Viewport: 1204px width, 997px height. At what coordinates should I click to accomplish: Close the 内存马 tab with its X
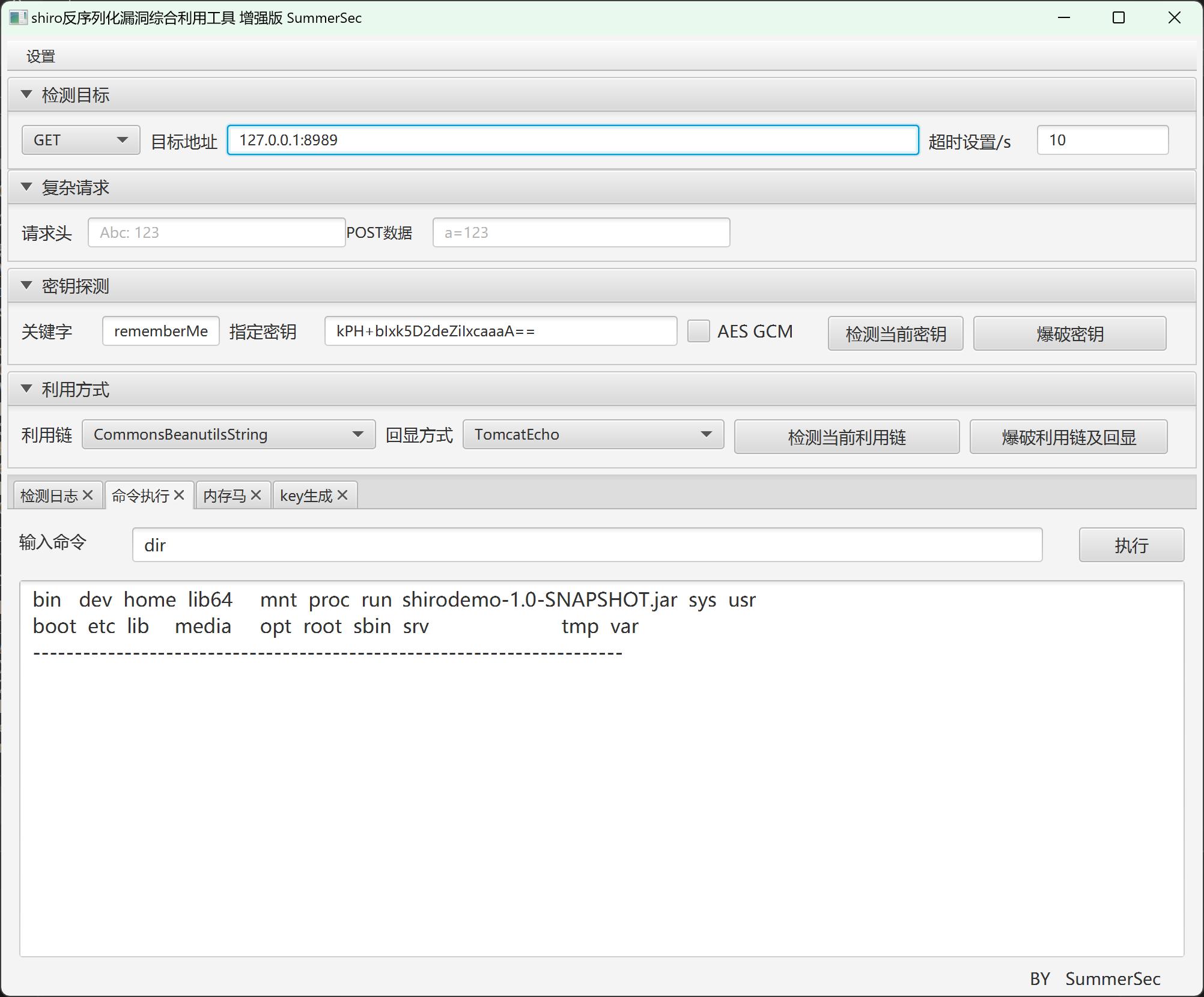pos(256,495)
